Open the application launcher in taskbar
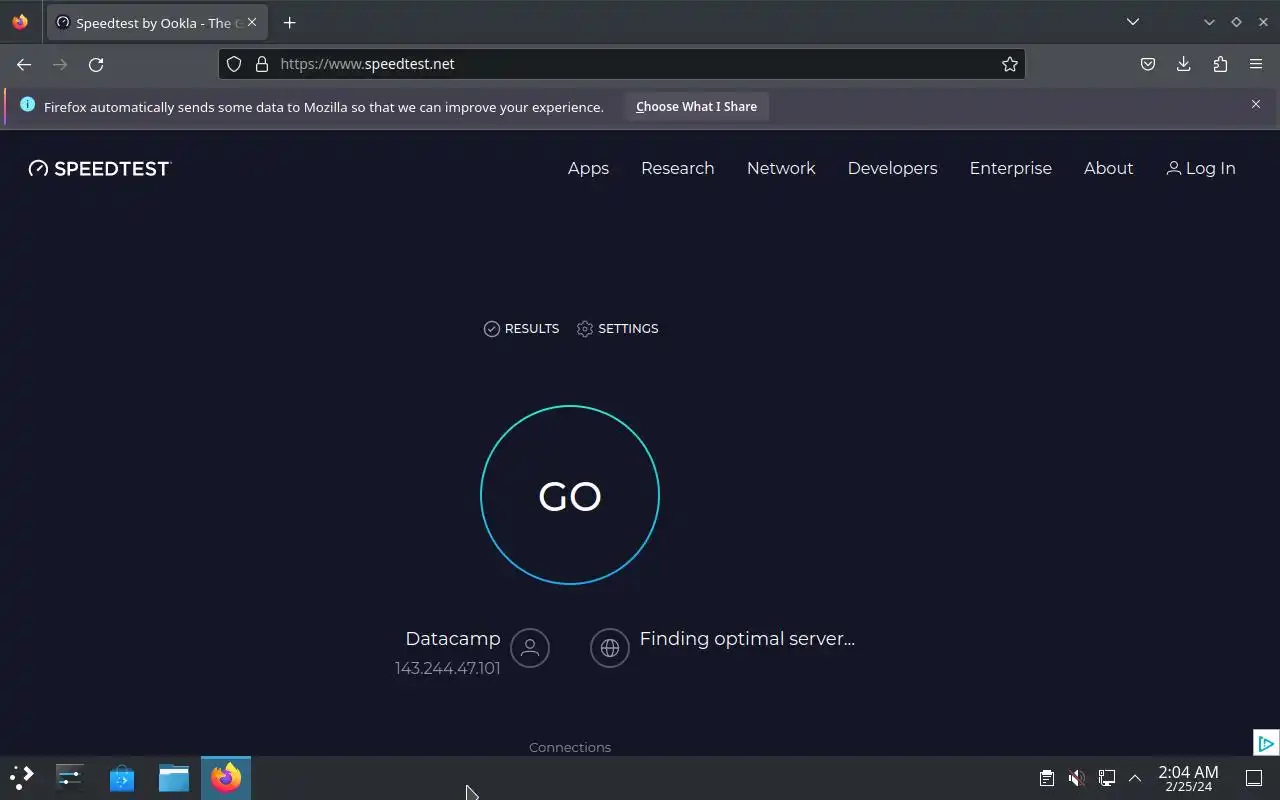Viewport: 1280px width, 800px height. pos(22,777)
